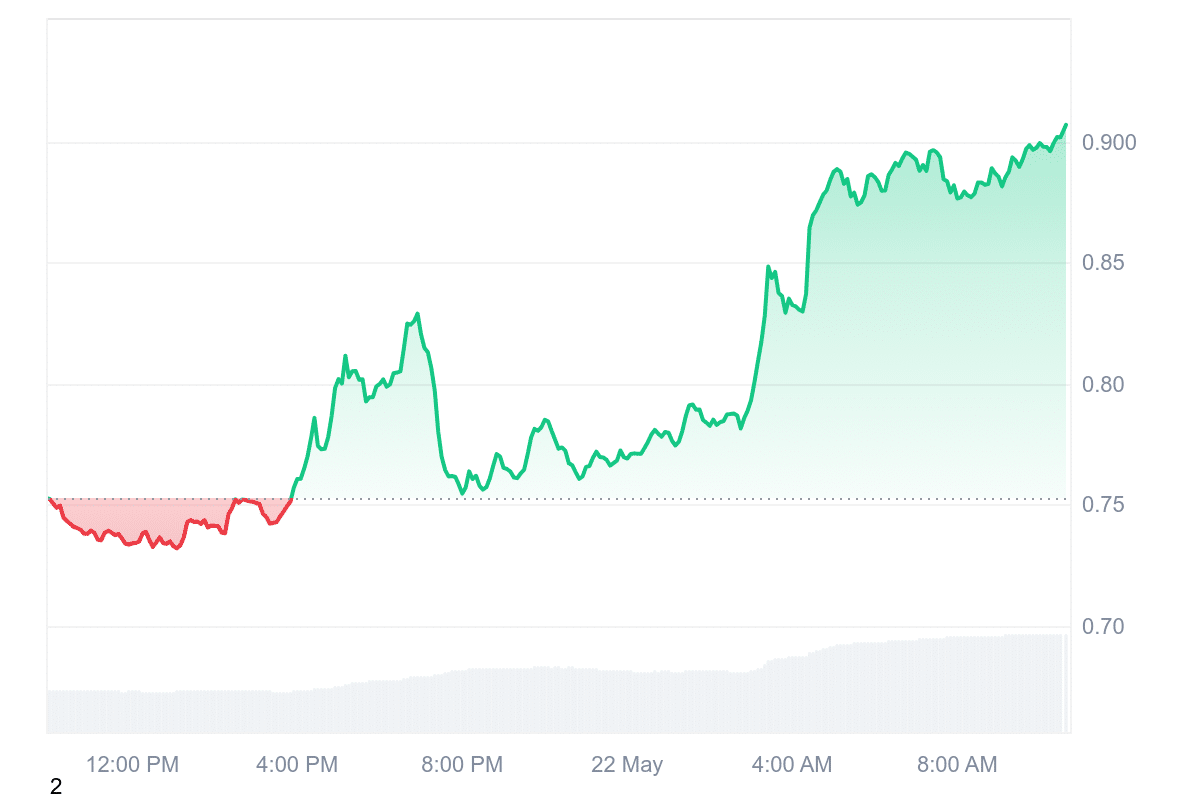Click the volume bars above 12:00 PM
This screenshot has width=1200, height=800.
coord(132,710)
